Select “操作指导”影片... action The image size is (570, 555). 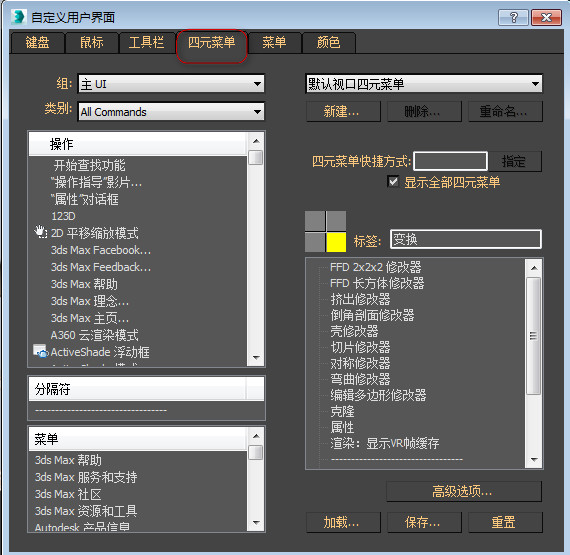[x=96, y=182]
